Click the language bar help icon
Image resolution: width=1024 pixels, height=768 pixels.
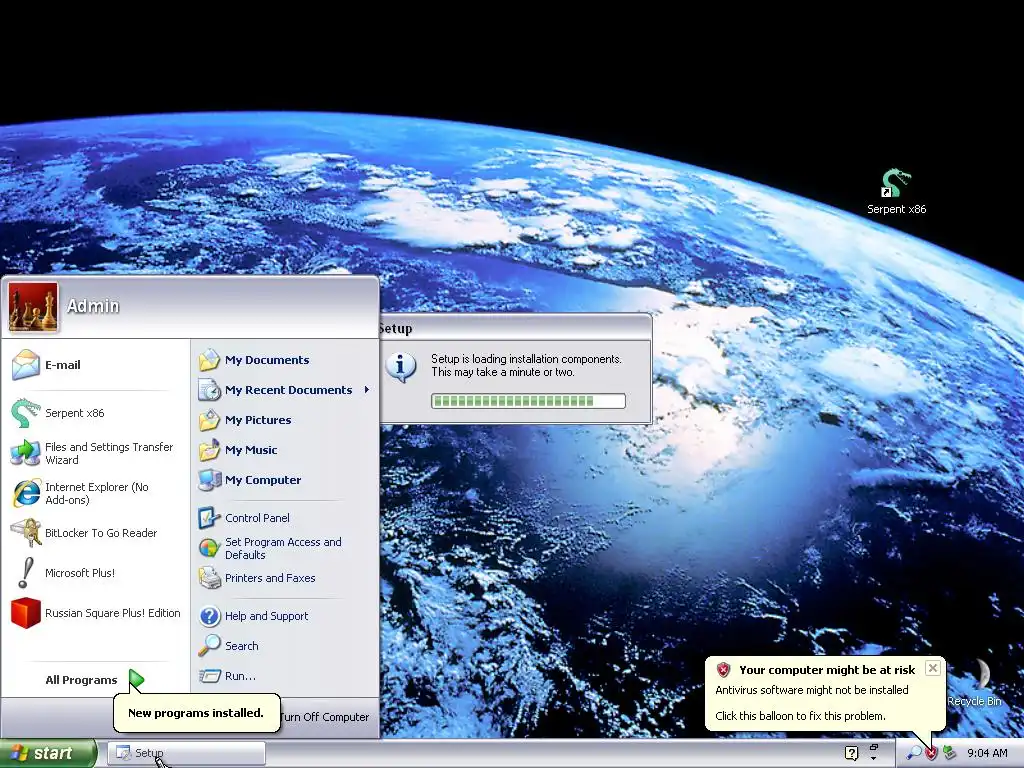(x=852, y=753)
